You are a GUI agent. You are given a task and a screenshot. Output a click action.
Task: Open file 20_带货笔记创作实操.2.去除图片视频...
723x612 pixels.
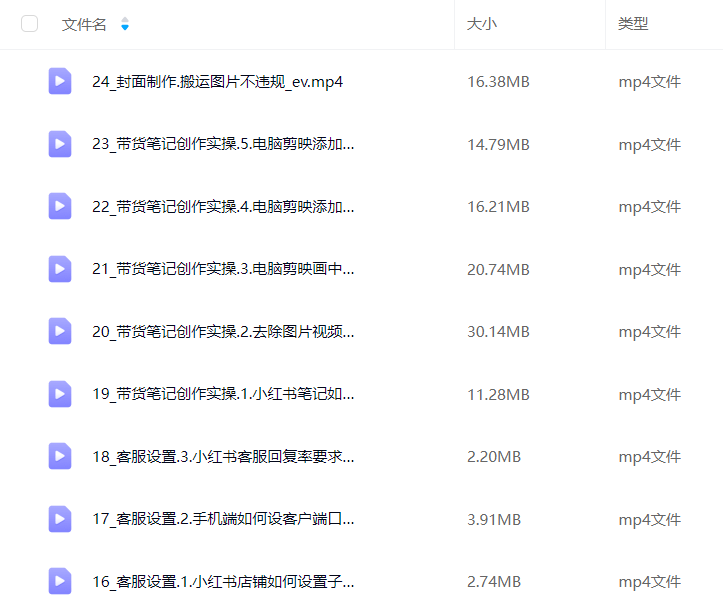pyautogui.click(x=223, y=332)
